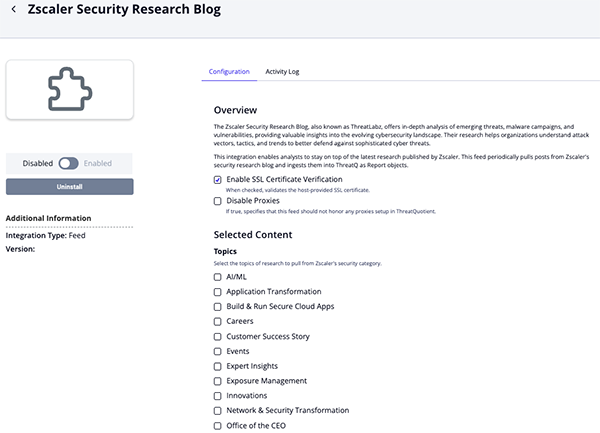
Task: Enable the Expert Insights topic
Action: click(x=218, y=366)
